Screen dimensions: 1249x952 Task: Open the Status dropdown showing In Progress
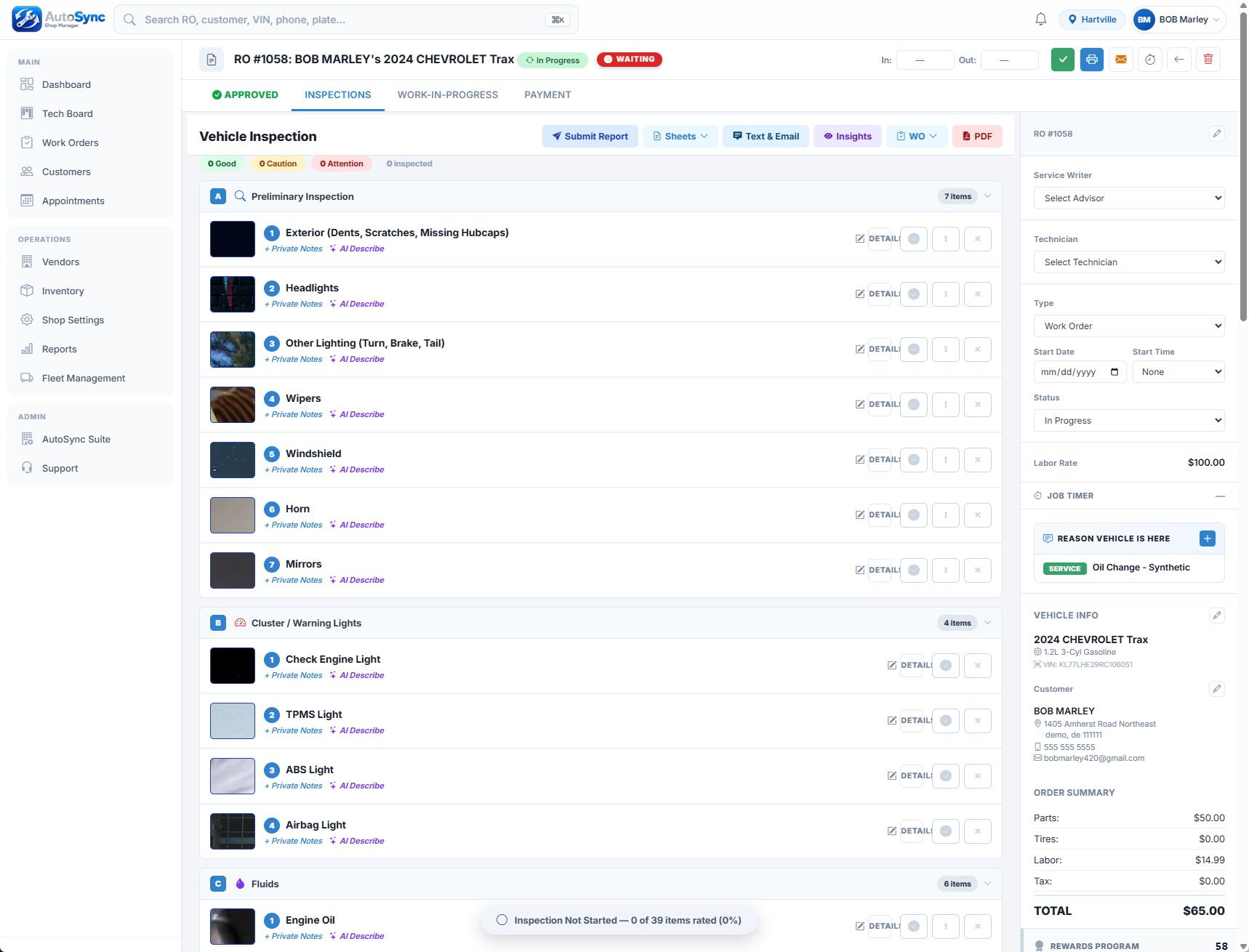[x=1129, y=421]
